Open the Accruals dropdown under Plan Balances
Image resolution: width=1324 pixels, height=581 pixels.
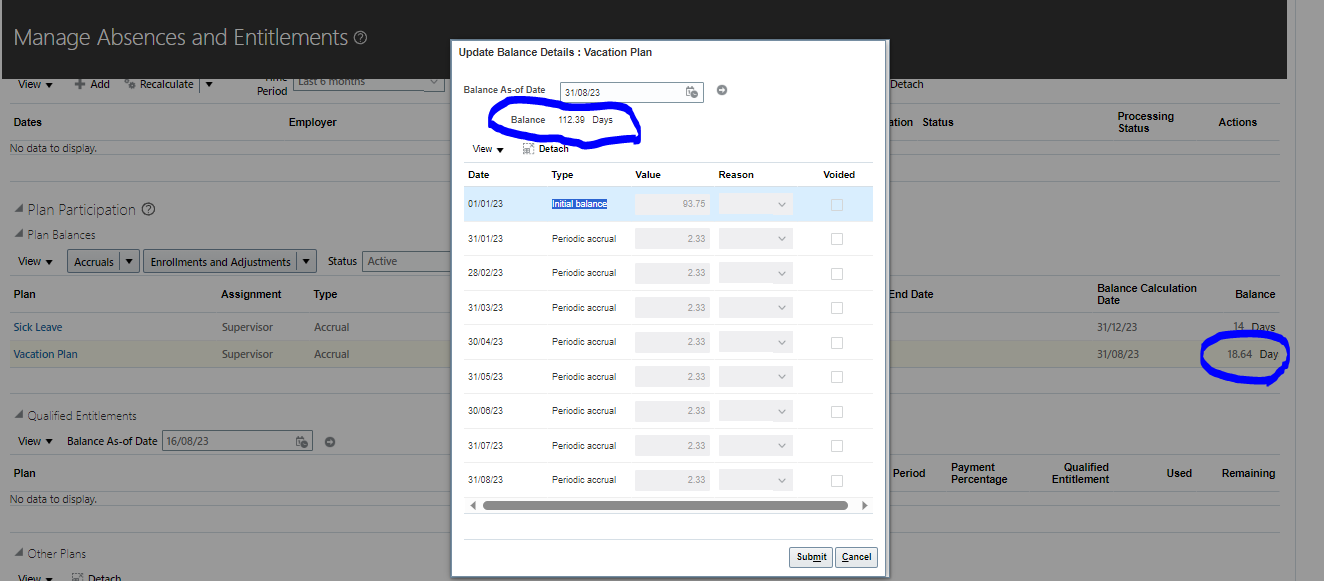tap(127, 261)
